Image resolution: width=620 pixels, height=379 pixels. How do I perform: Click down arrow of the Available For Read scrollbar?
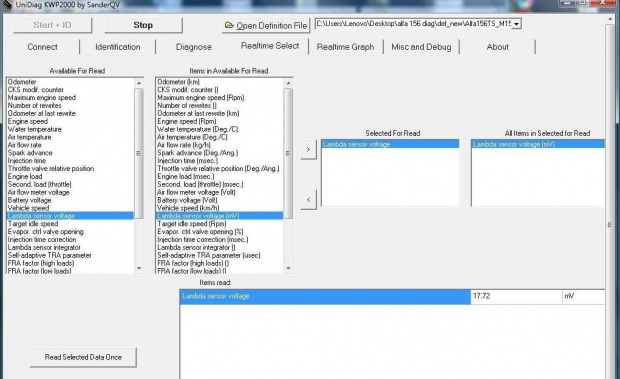point(139,268)
